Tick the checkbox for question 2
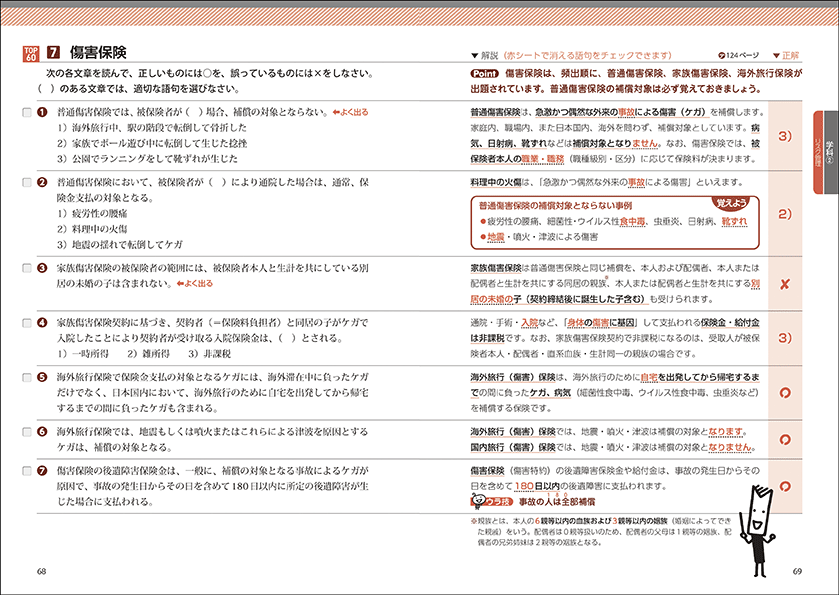 coord(27,182)
